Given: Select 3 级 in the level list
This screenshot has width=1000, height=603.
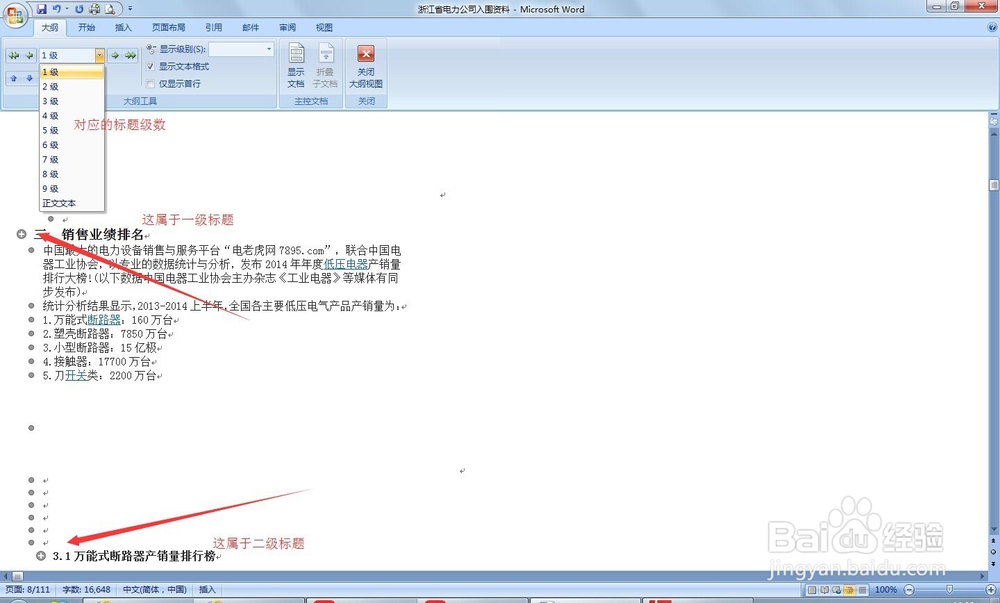Looking at the screenshot, I should [x=71, y=101].
